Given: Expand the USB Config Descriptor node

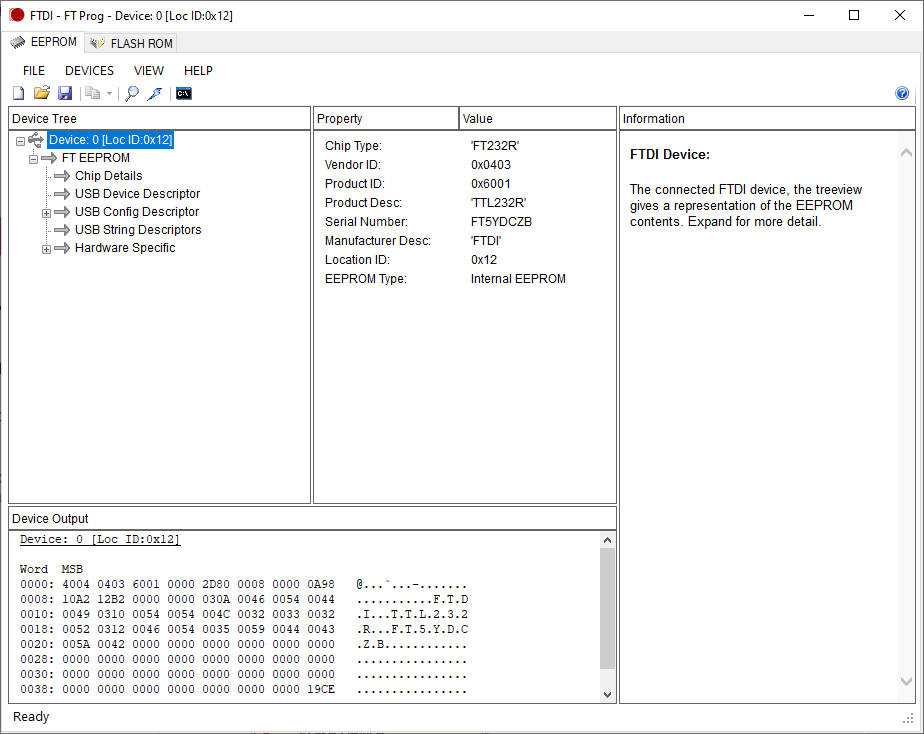Looking at the screenshot, I should (45, 212).
